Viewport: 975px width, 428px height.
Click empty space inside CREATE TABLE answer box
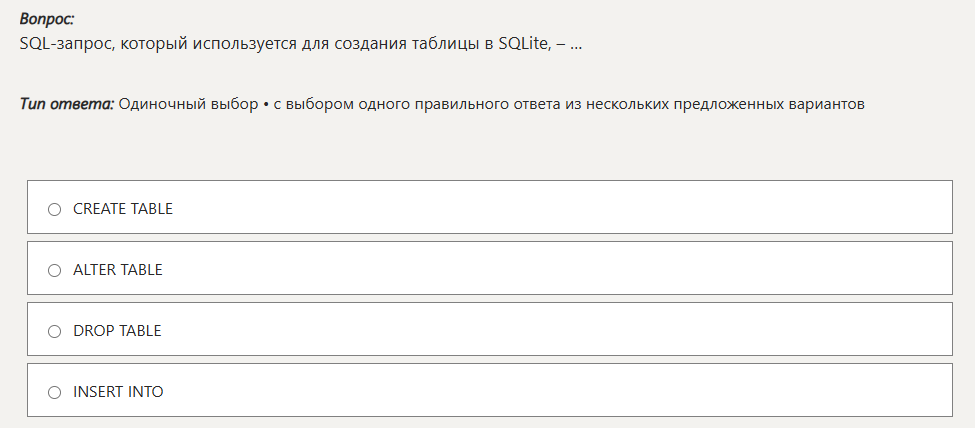tap(560, 207)
